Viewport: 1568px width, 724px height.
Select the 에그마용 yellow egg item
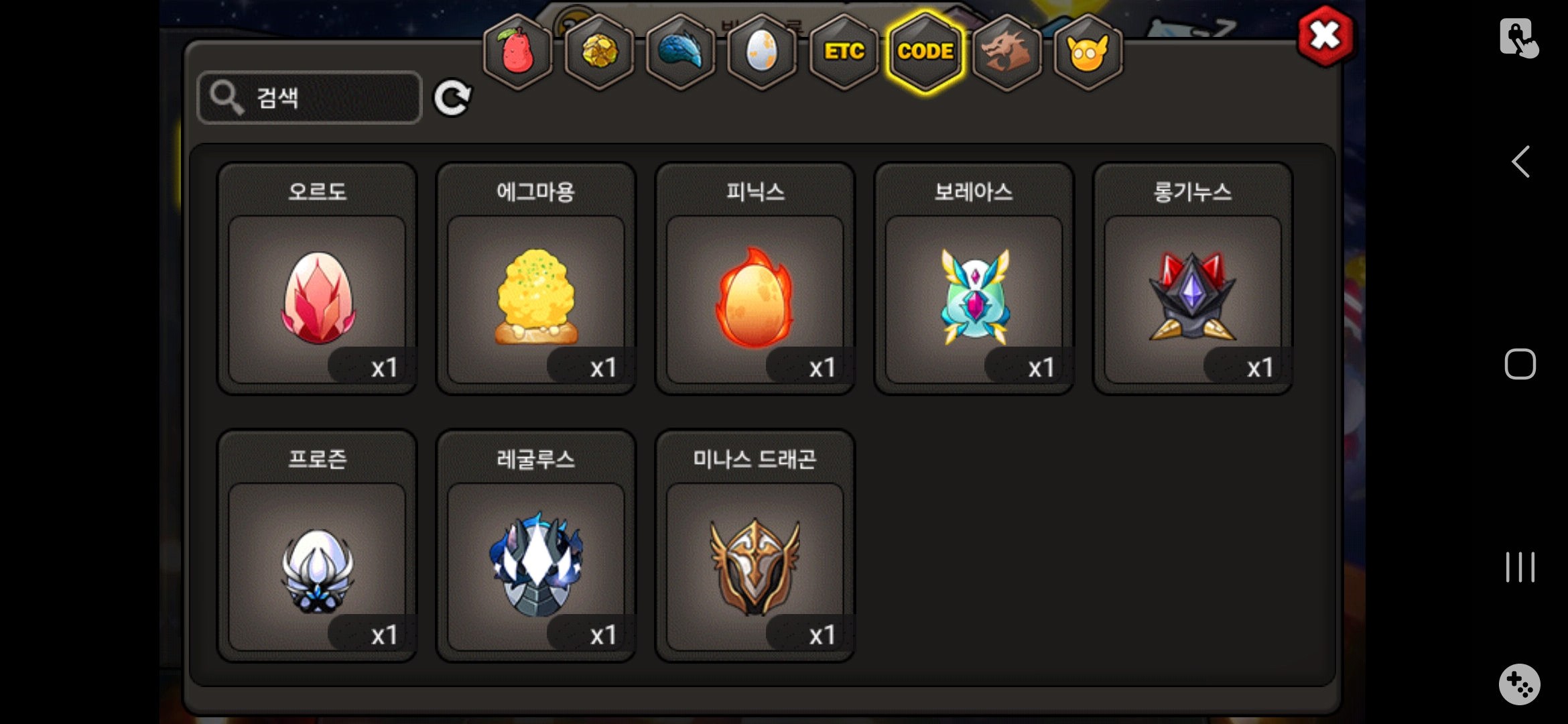click(x=536, y=278)
